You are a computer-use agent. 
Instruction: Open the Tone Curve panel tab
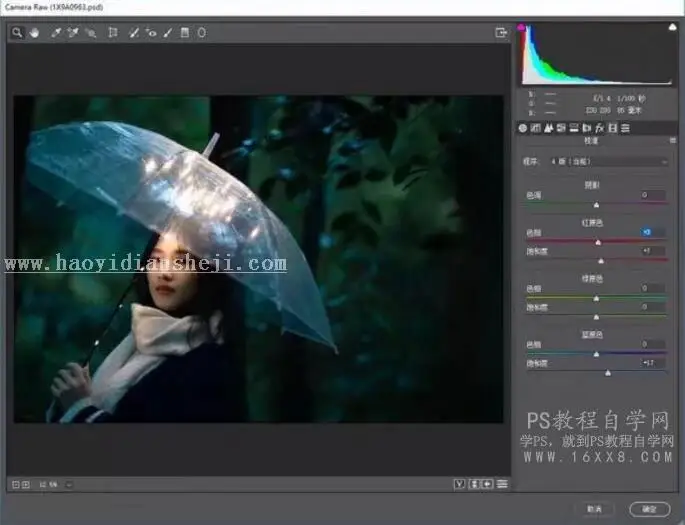click(x=536, y=128)
